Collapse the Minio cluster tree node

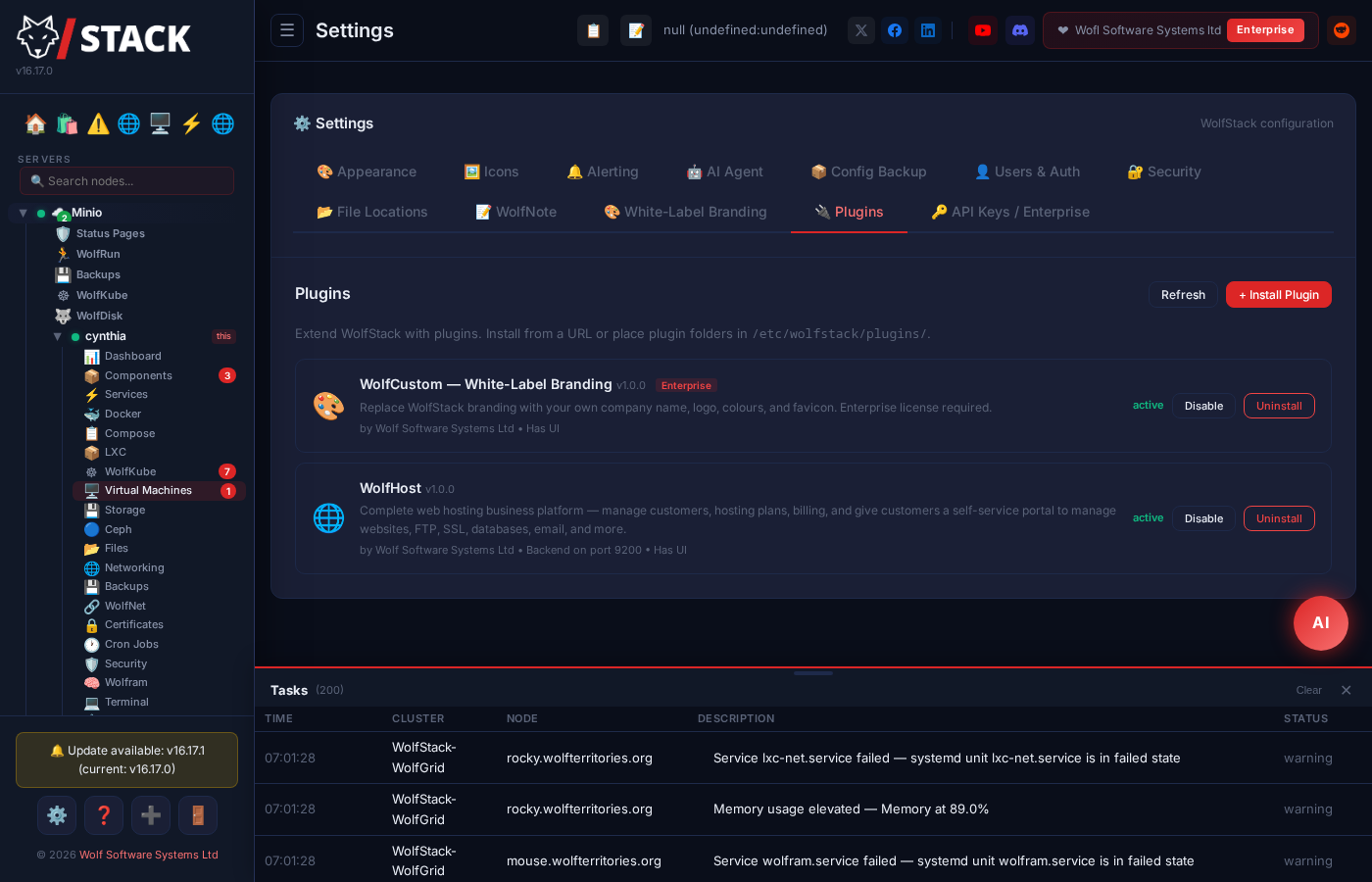(23, 213)
